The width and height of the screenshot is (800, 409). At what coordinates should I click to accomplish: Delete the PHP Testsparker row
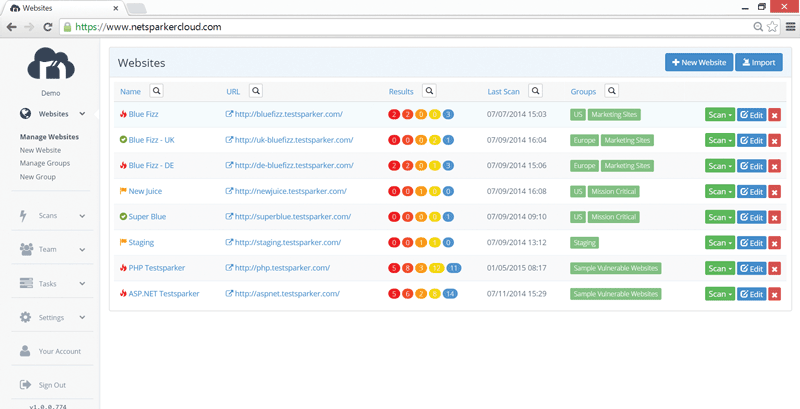click(x=774, y=269)
